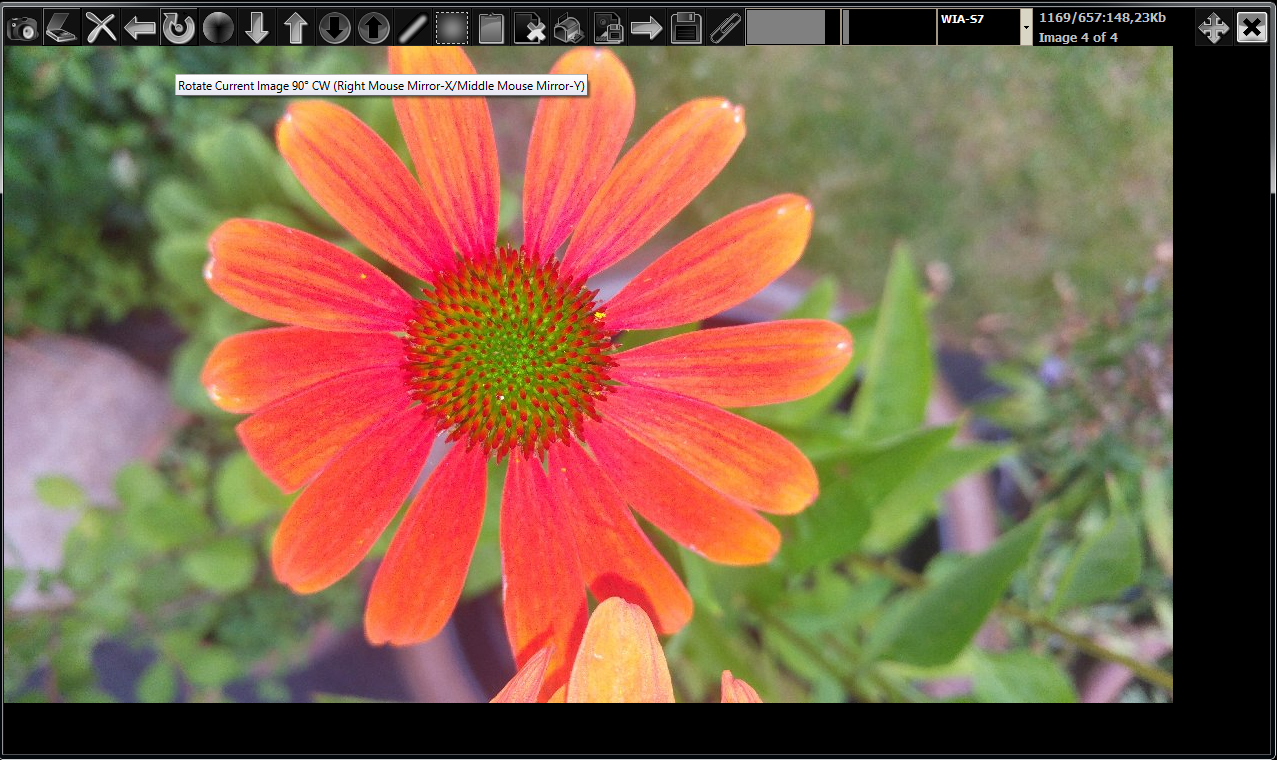This screenshot has height=760, width=1277.
Task: Click the camera capture icon
Action: pos(22,28)
